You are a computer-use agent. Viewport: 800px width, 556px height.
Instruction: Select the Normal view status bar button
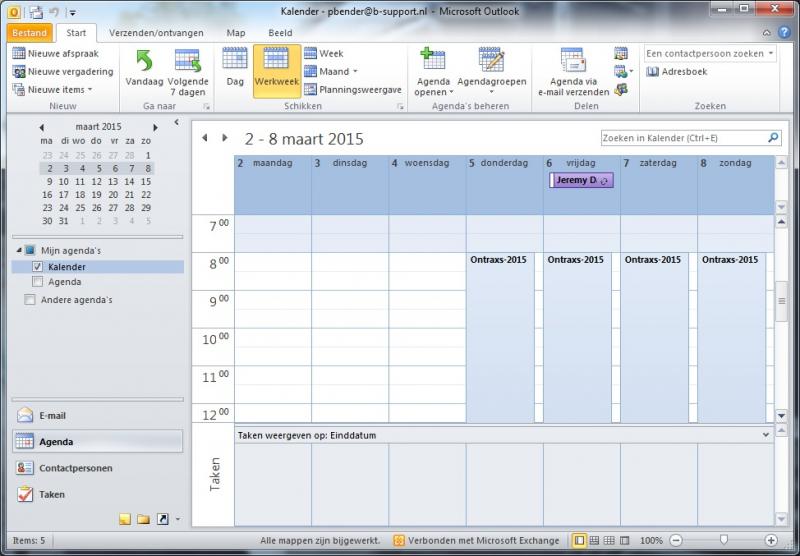click(579, 540)
